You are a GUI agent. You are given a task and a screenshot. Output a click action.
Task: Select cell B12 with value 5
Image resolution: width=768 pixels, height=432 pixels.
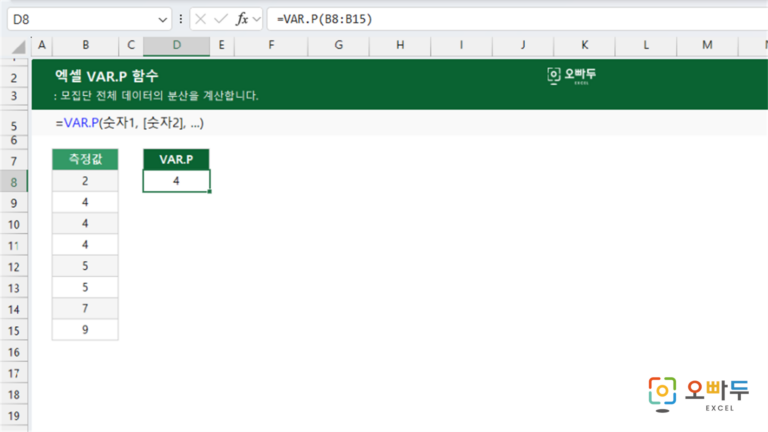[85, 265]
